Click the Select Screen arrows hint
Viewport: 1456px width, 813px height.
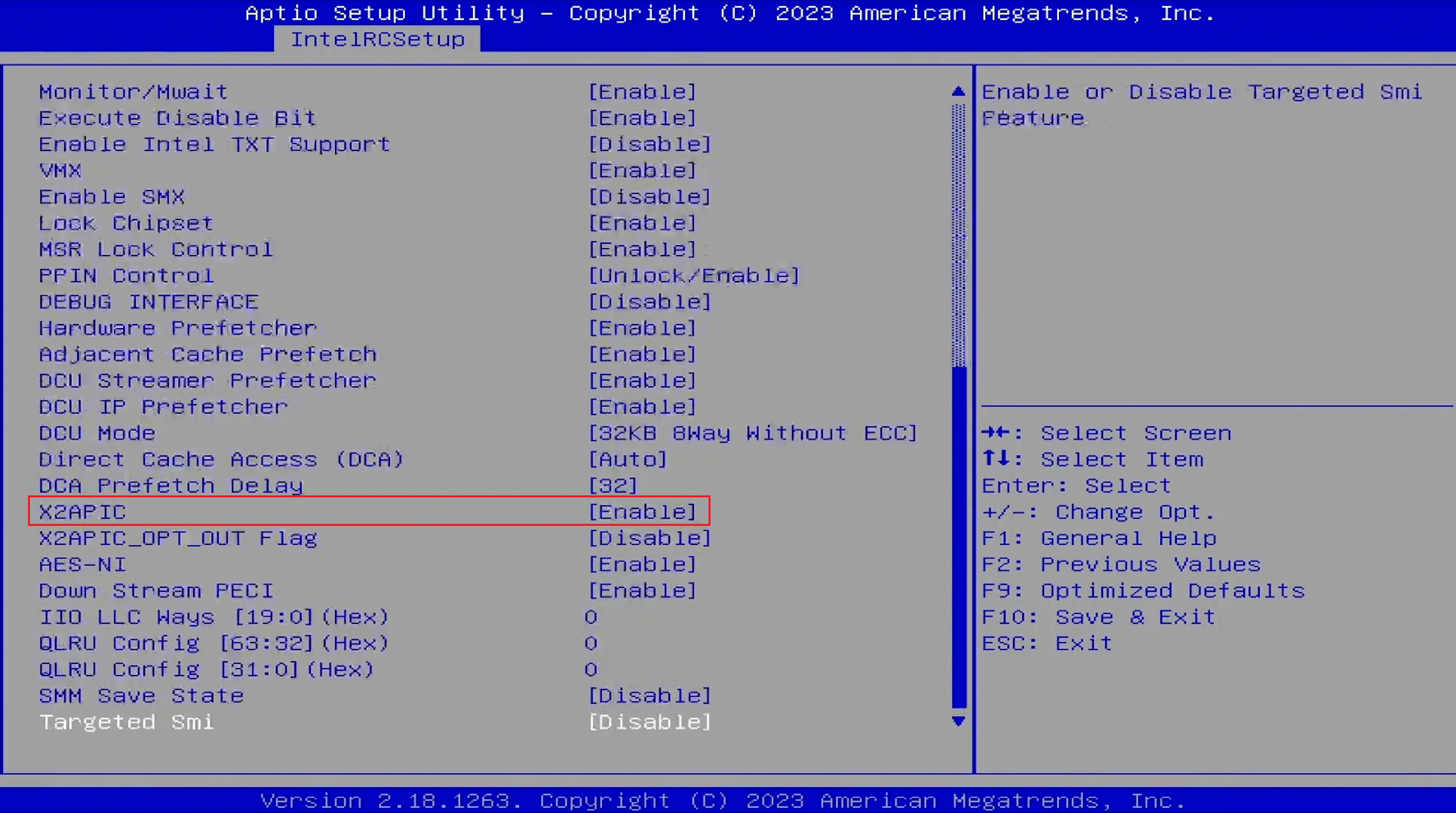(x=1106, y=433)
